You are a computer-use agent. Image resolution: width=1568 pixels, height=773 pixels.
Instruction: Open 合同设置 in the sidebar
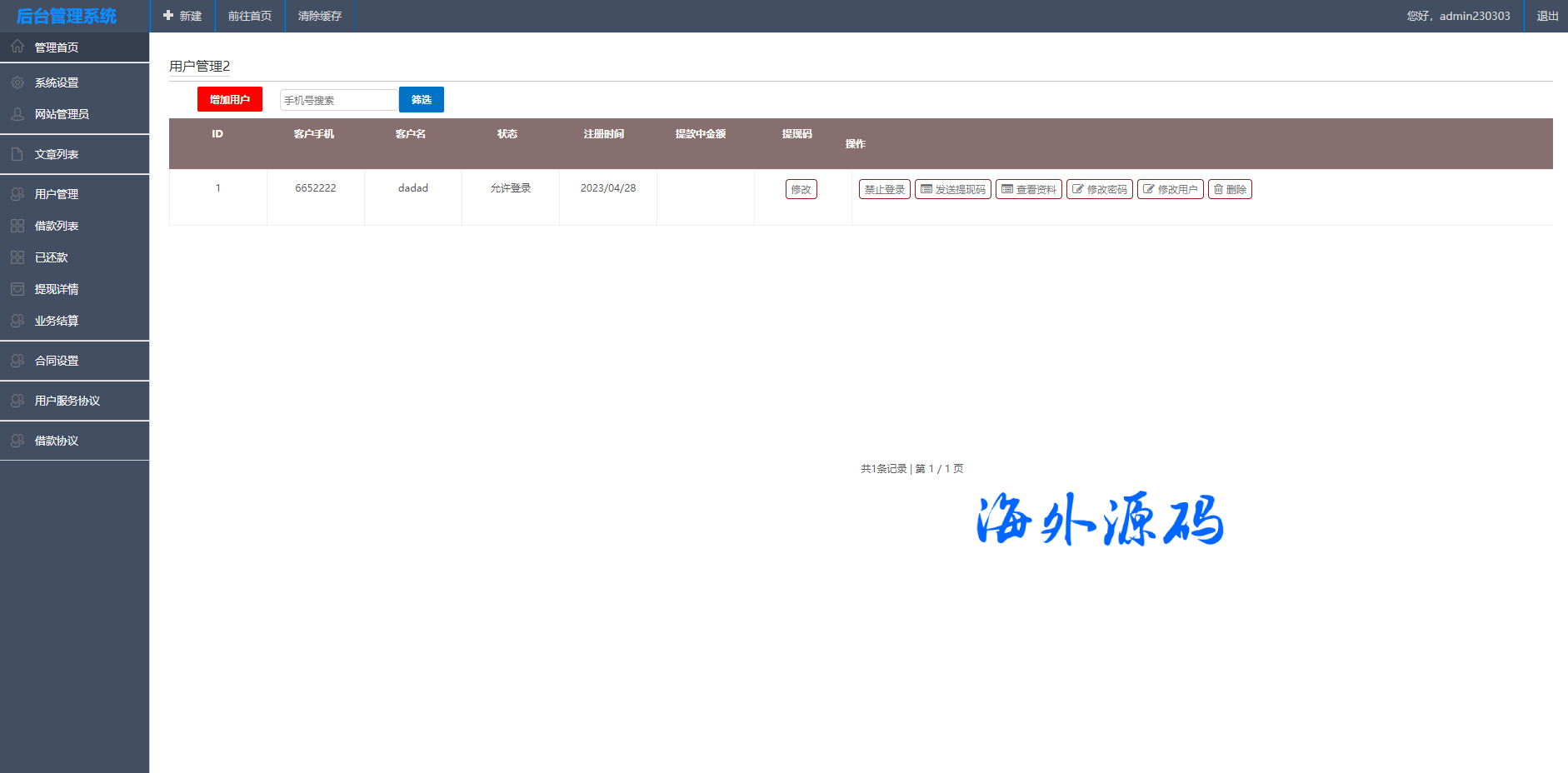[57, 361]
